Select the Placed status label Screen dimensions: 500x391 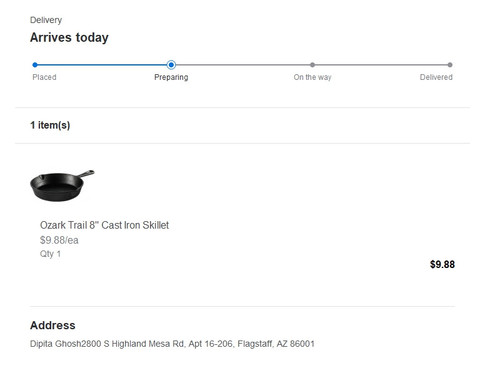[x=44, y=77]
